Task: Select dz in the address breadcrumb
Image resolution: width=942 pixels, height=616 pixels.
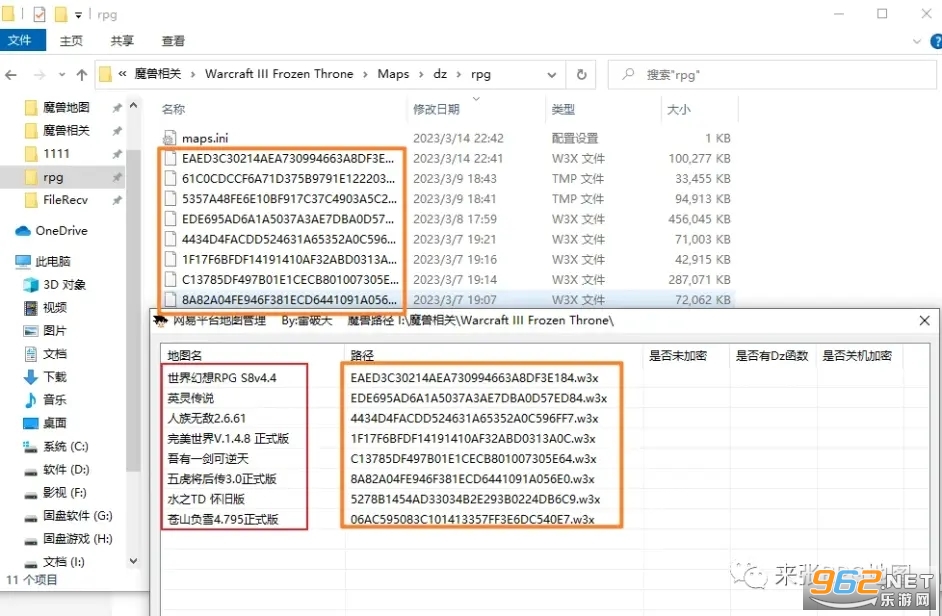Action: 440,74
